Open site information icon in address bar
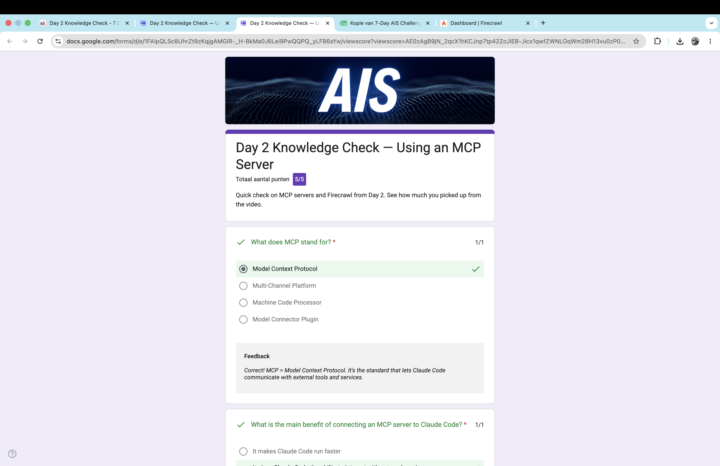Image resolution: width=720 pixels, height=466 pixels. [58, 41]
